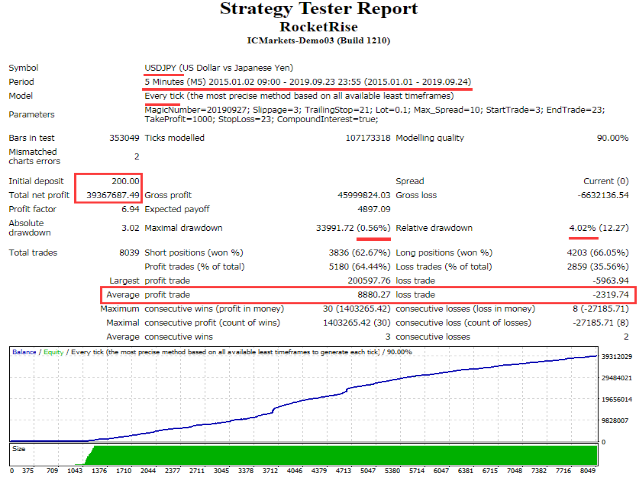This screenshot has width=640, height=480.
Task: Click the 'Strategy Tester Report' title
Action: pyautogui.click(x=319, y=9)
